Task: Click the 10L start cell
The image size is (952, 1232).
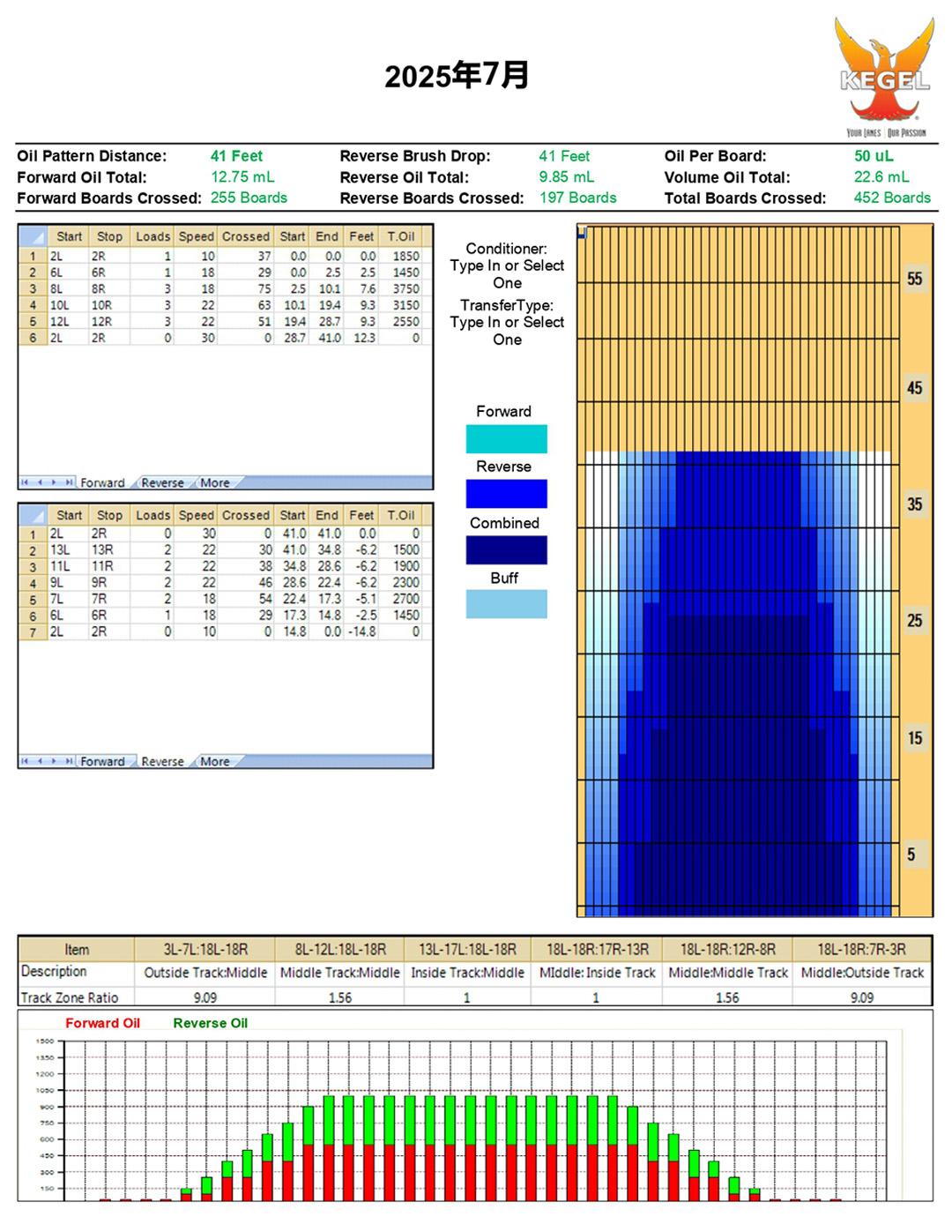Action: tap(68, 305)
